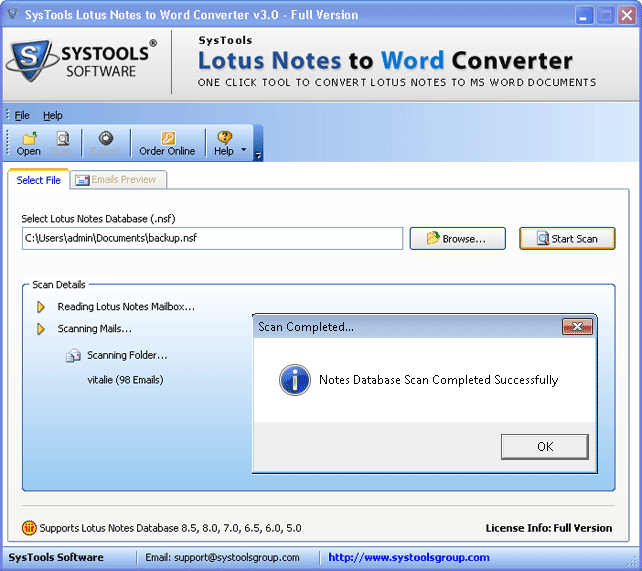
Task: Click the 'SysTools Software' status bar label
Action: [56, 557]
